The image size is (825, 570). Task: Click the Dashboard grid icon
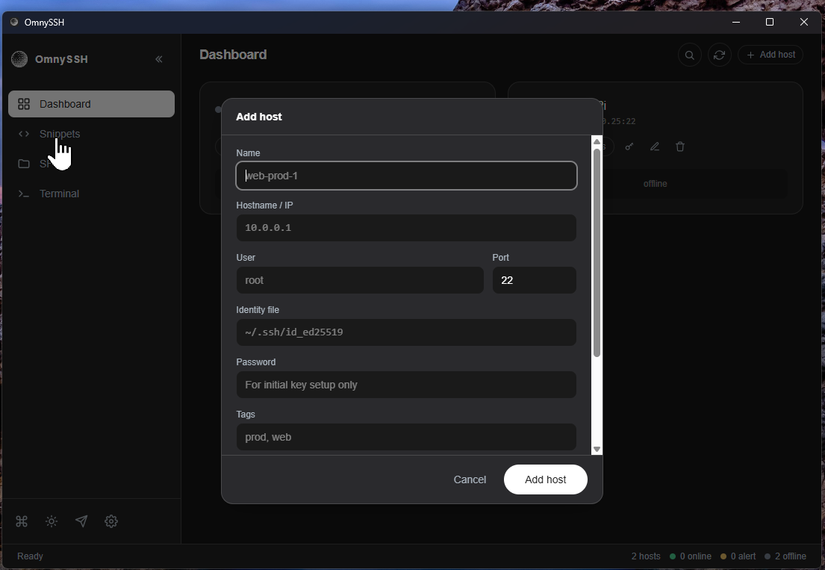[24, 104]
